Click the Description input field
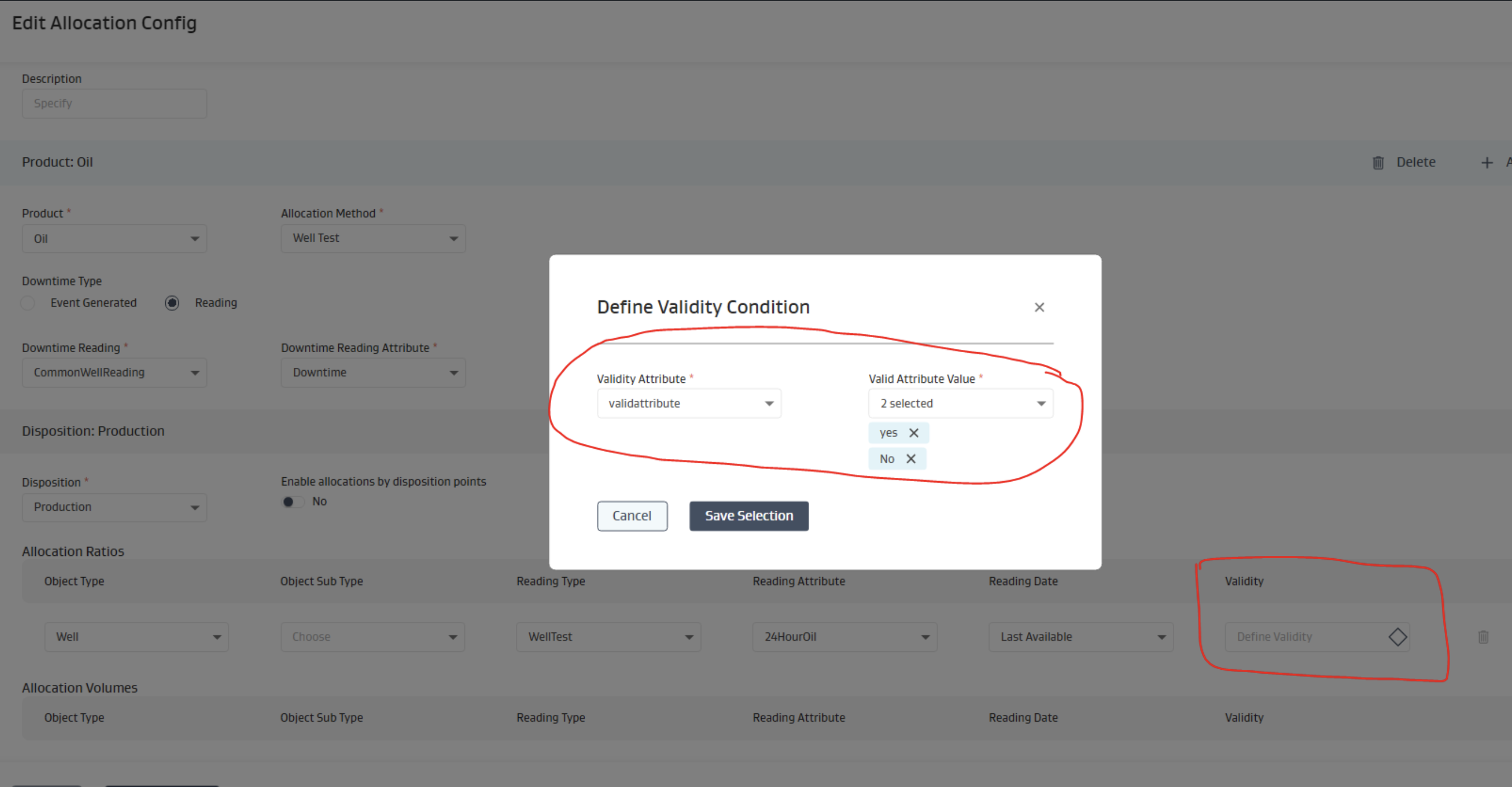Screen dimensions: 1512x787 114,103
